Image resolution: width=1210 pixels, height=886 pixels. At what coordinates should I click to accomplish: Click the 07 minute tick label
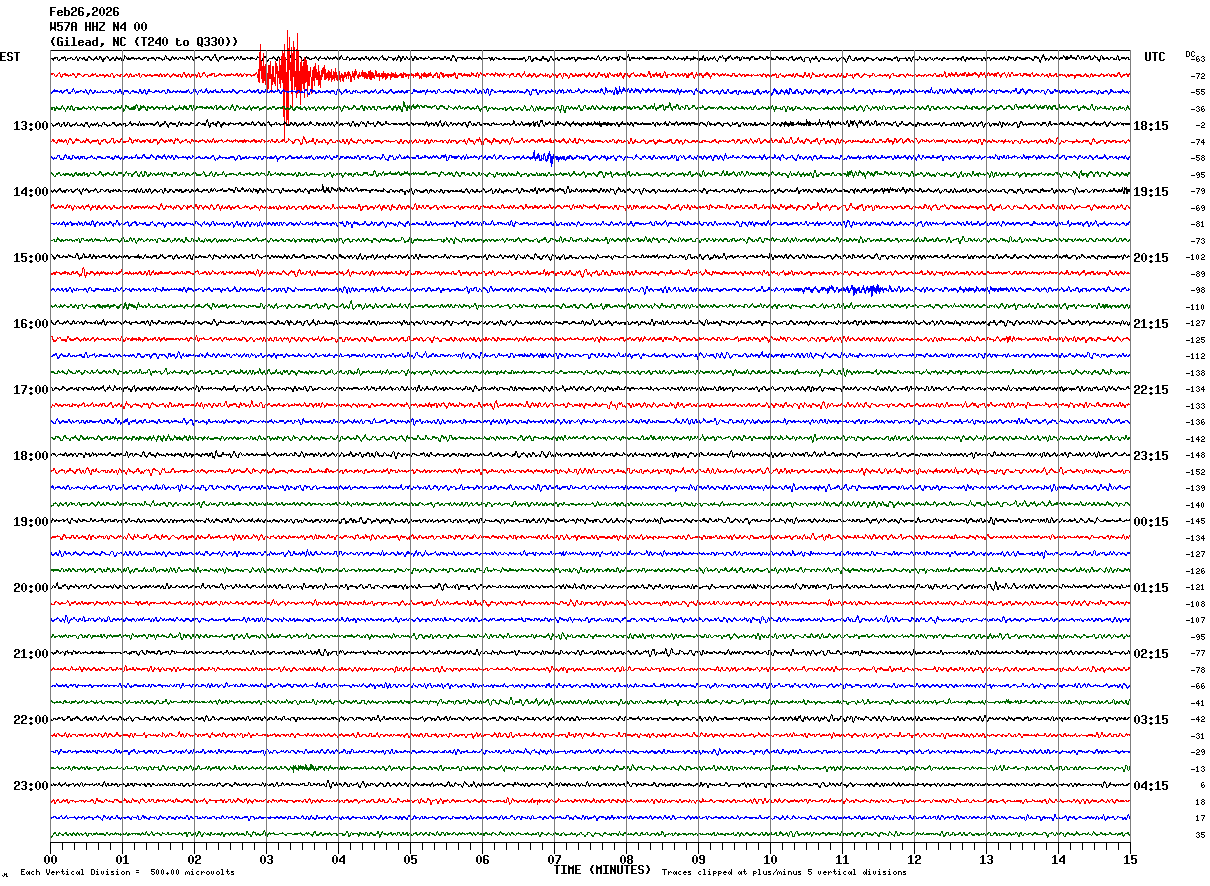(x=555, y=859)
